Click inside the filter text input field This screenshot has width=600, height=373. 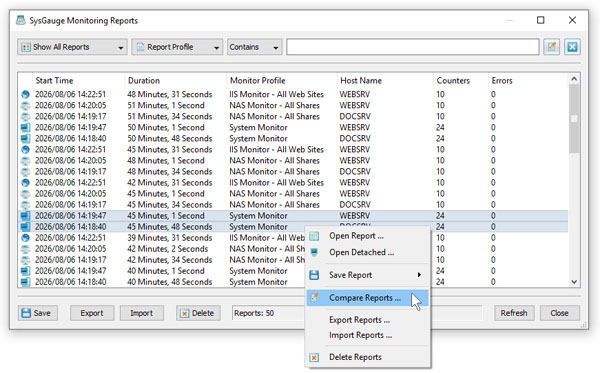(x=412, y=47)
